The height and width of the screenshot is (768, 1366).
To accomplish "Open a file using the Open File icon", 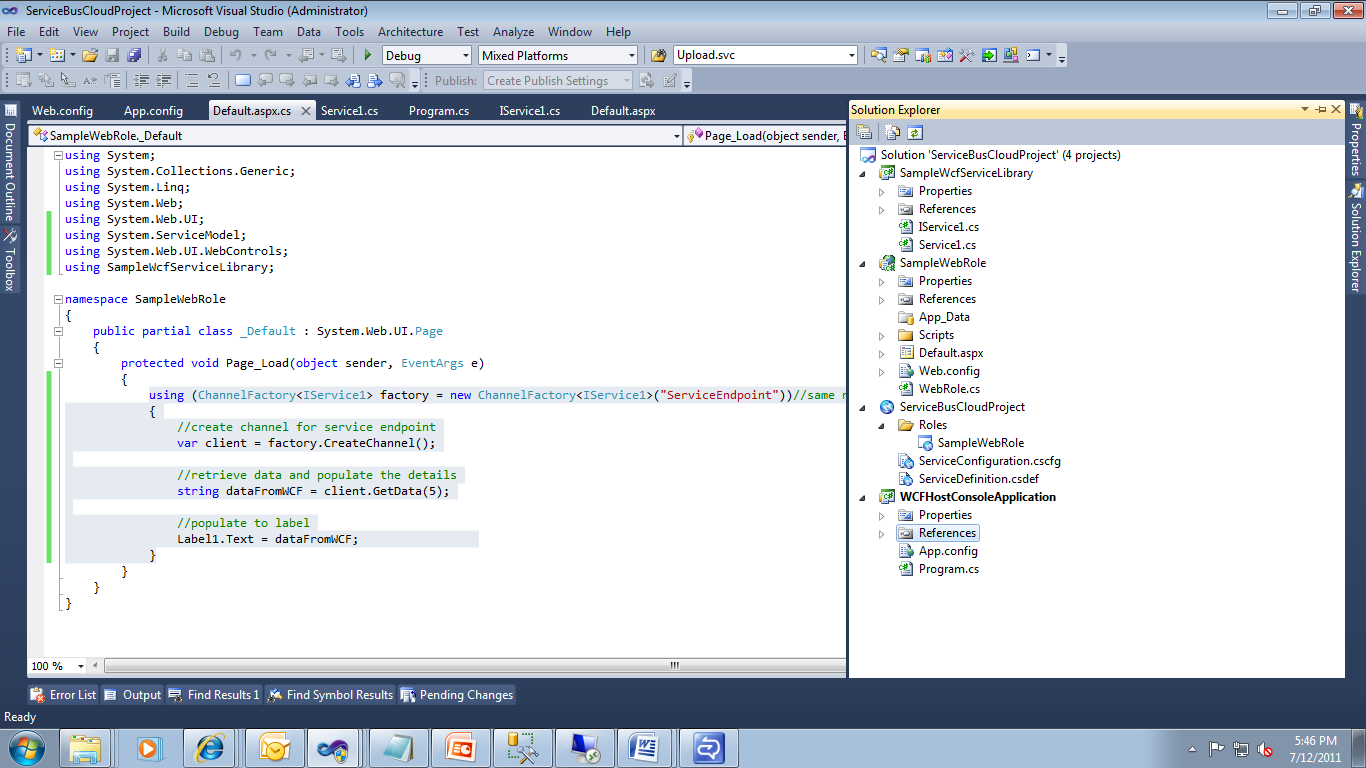I will [91, 55].
